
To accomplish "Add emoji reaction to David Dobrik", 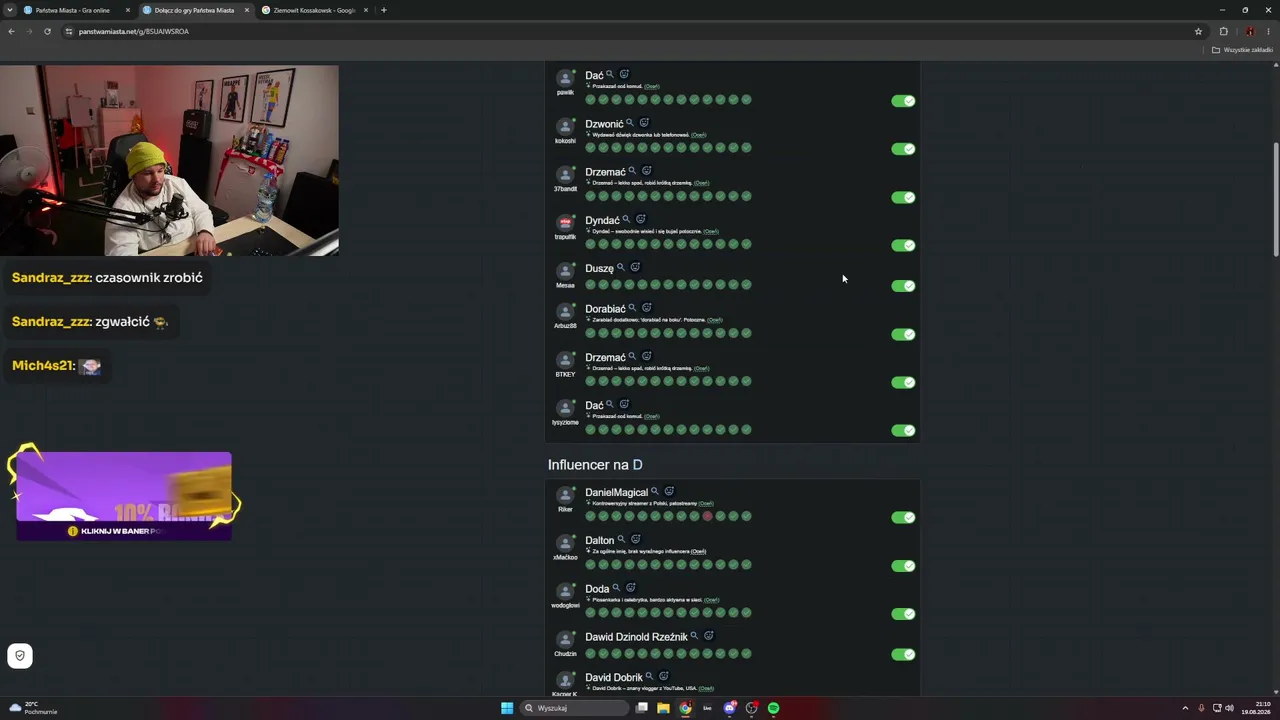I will tap(663, 676).
